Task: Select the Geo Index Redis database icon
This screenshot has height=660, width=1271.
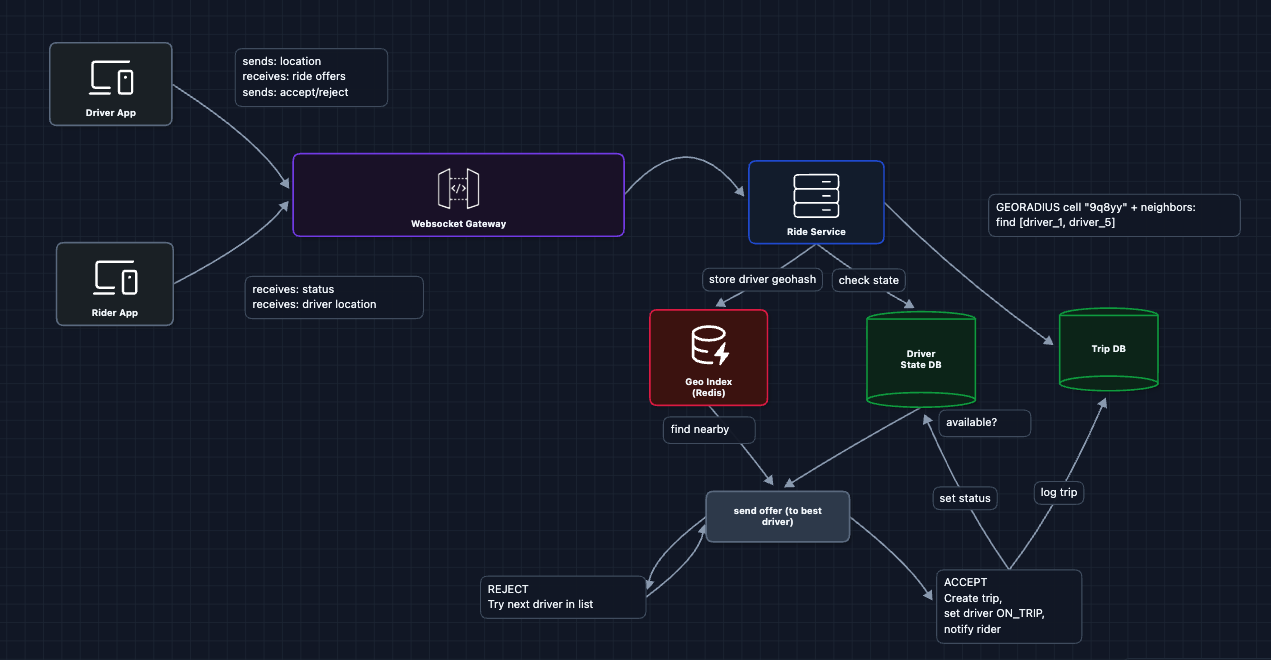Action: click(x=709, y=346)
